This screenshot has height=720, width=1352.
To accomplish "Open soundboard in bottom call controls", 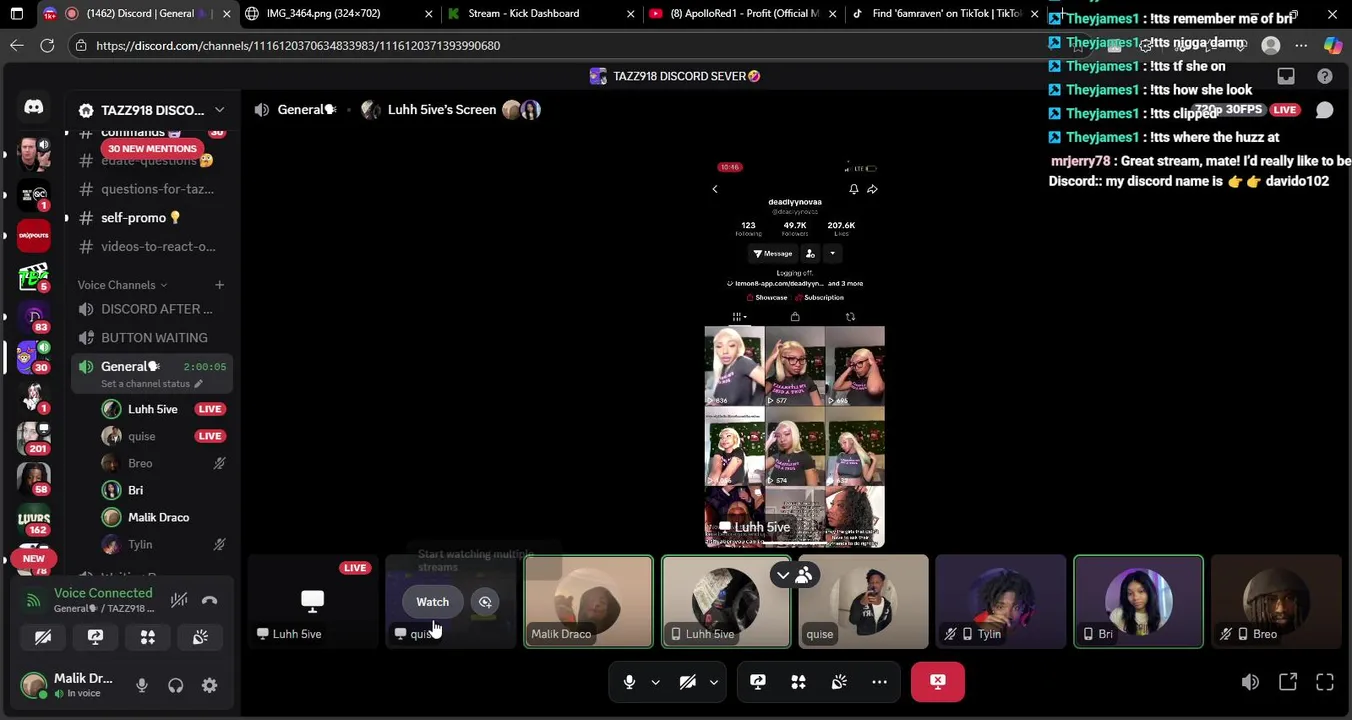I will (839, 682).
